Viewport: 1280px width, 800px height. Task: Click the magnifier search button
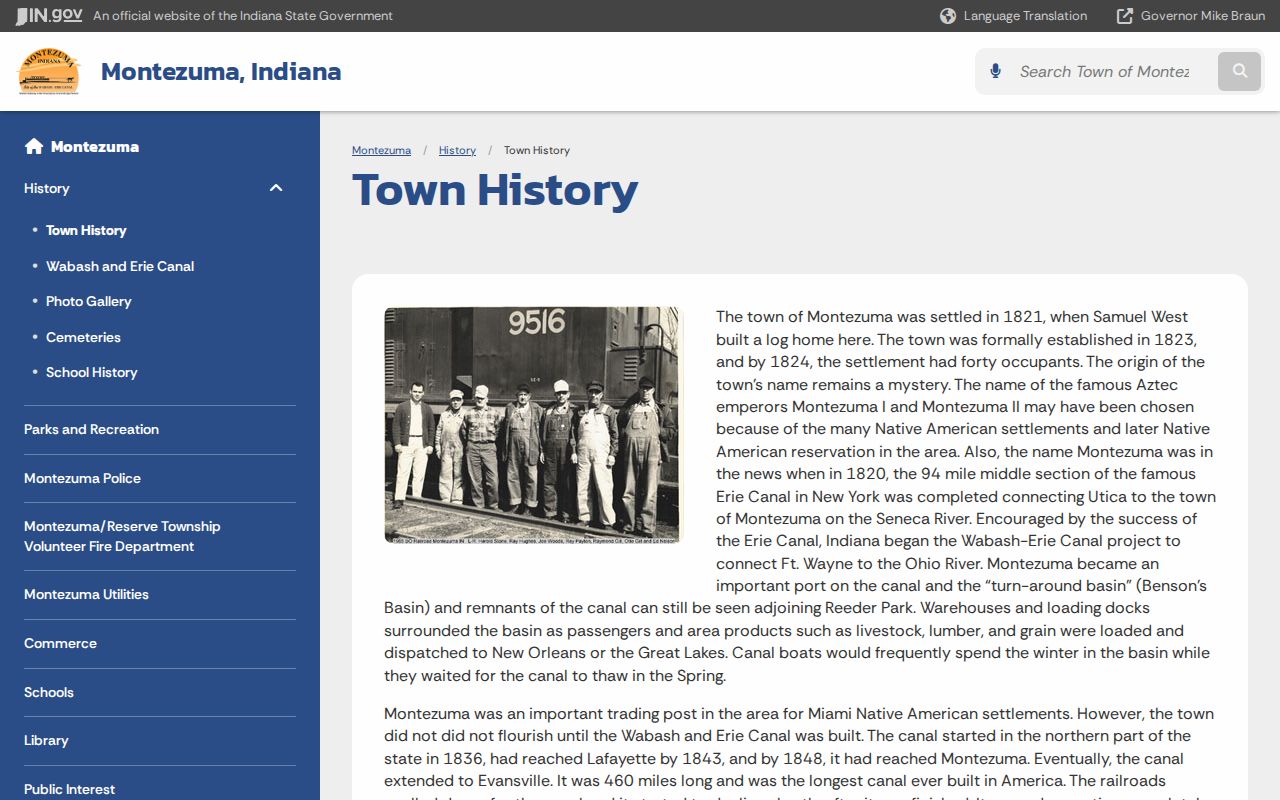coord(1240,71)
